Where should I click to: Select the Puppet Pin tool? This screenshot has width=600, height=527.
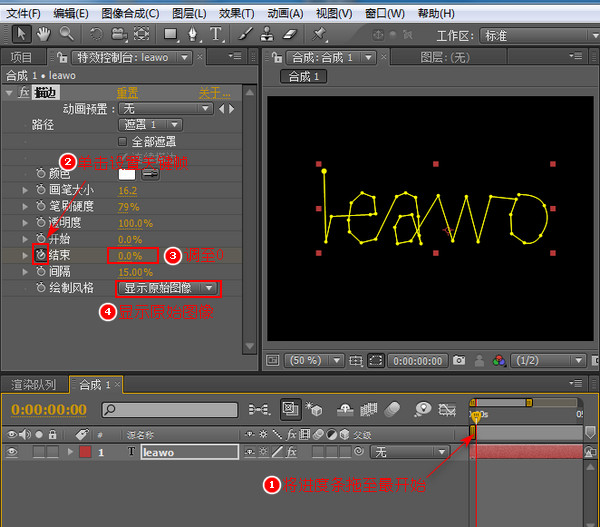[318, 34]
